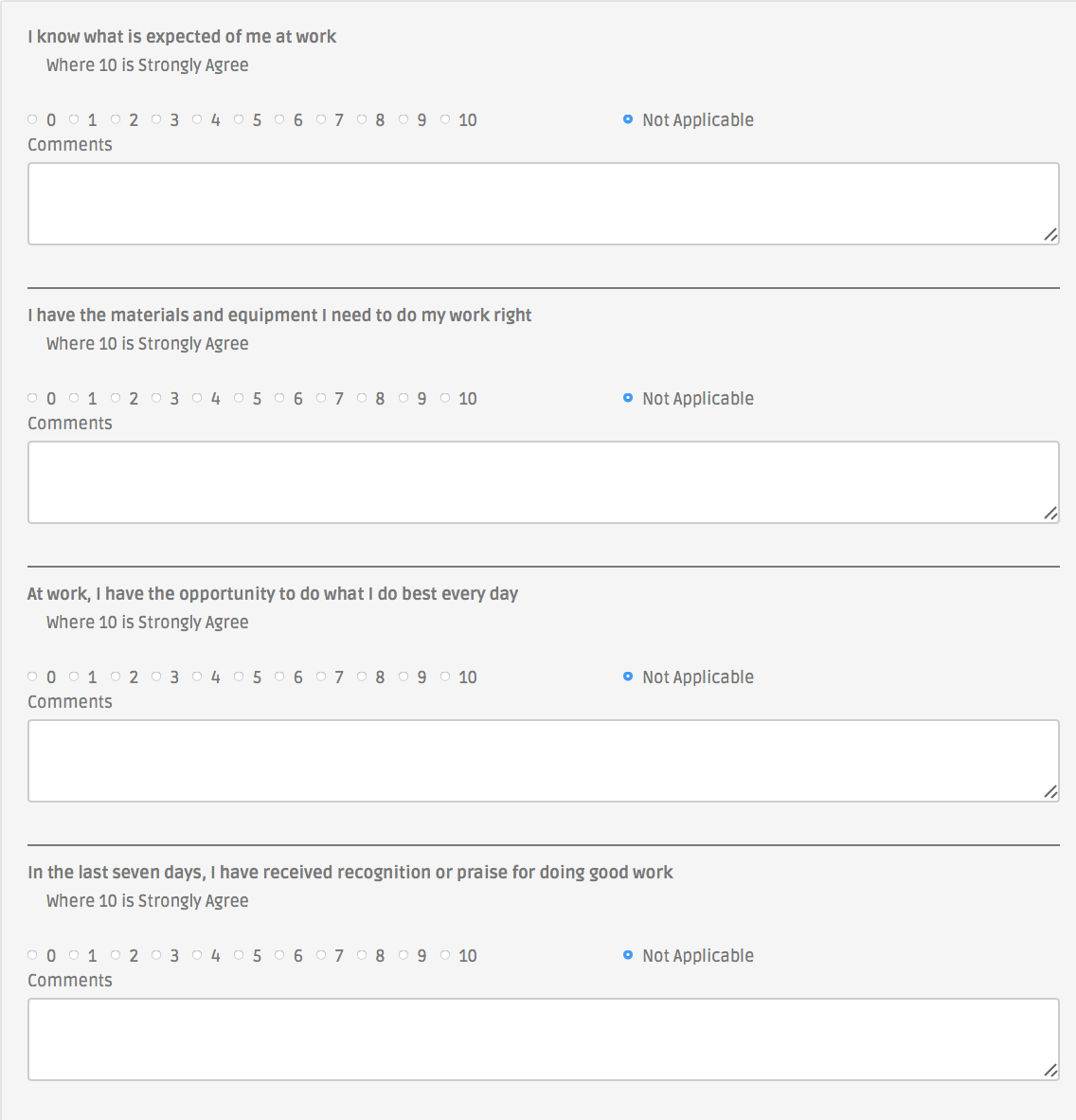The width and height of the screenshot is (1076, 1120).
Task: Select rating 0 for expectations question
Action: pyautogui.click(x=32, y=119)
